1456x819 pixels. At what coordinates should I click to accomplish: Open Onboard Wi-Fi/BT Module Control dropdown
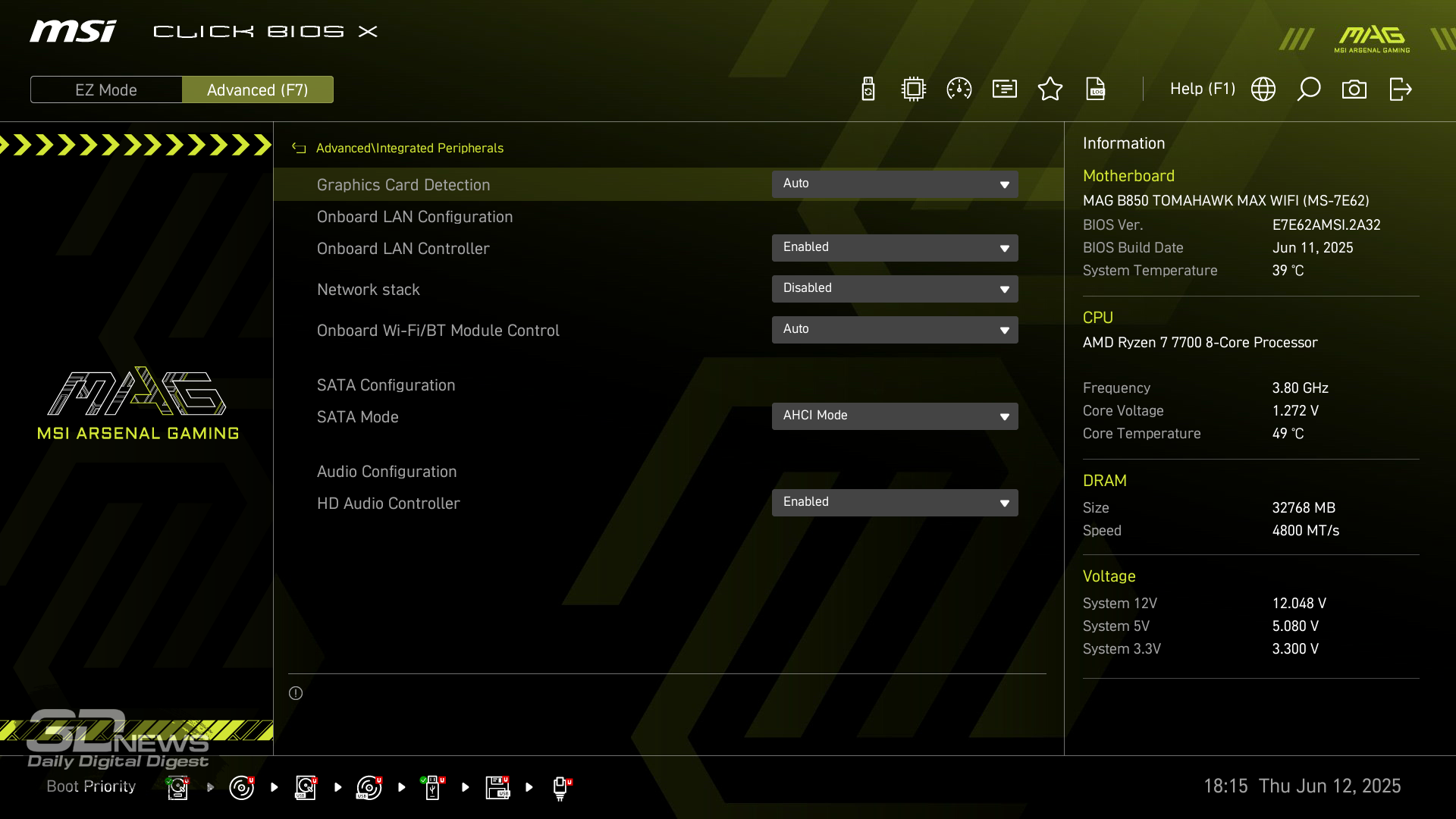[x=895, y=330]
